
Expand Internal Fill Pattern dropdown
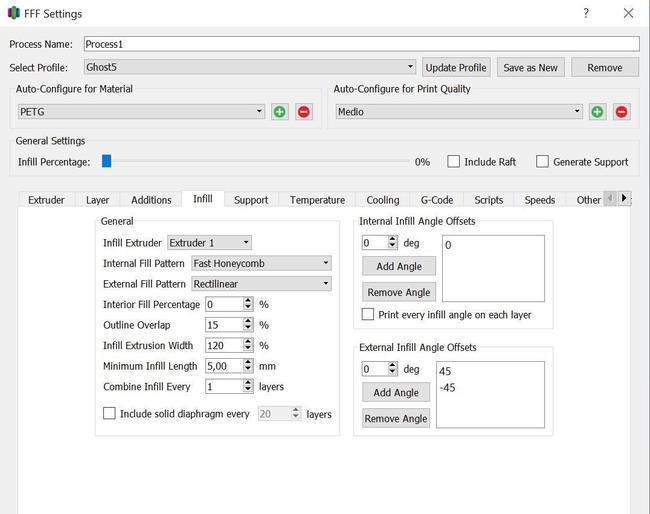coord(261,264)
